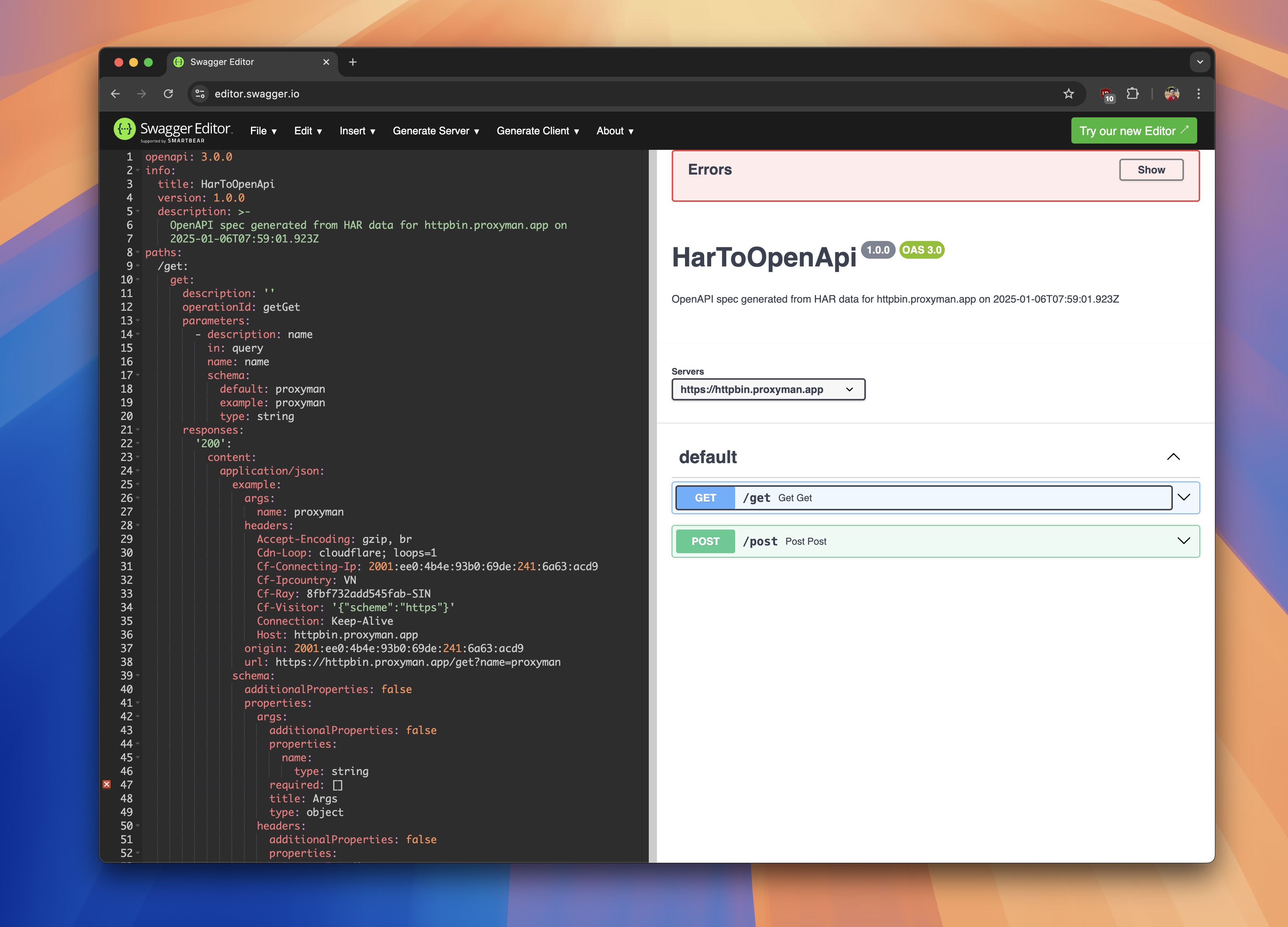
Task: Click 'title: Args' on line 48
Action: pyautogui.click(x=303, y=799)
